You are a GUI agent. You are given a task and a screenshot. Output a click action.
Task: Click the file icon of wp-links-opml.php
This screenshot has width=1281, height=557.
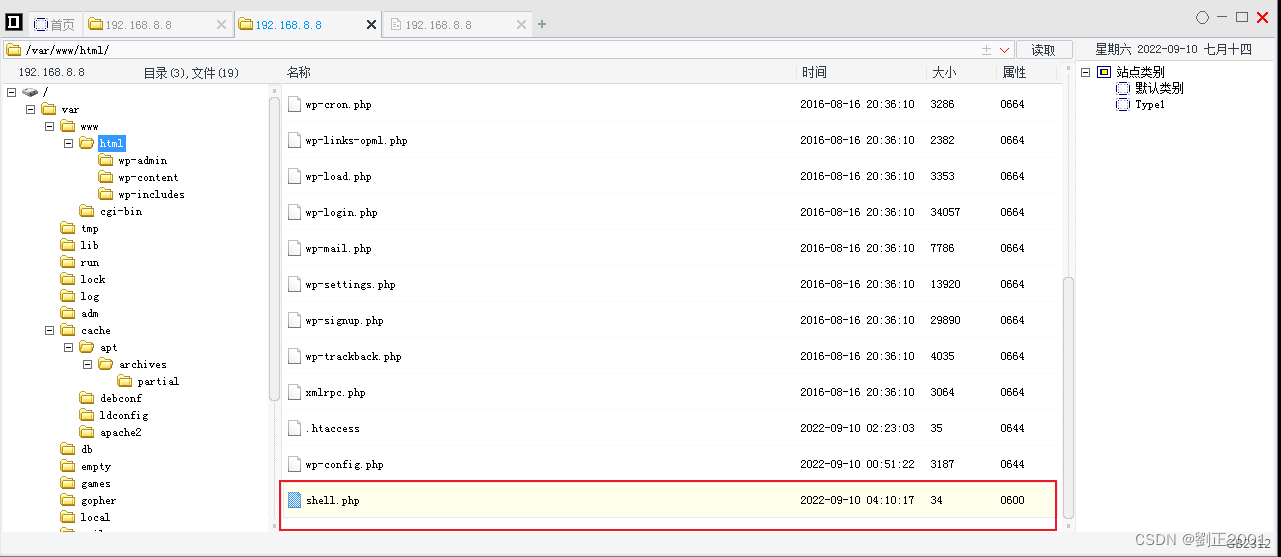pos(294,140)
